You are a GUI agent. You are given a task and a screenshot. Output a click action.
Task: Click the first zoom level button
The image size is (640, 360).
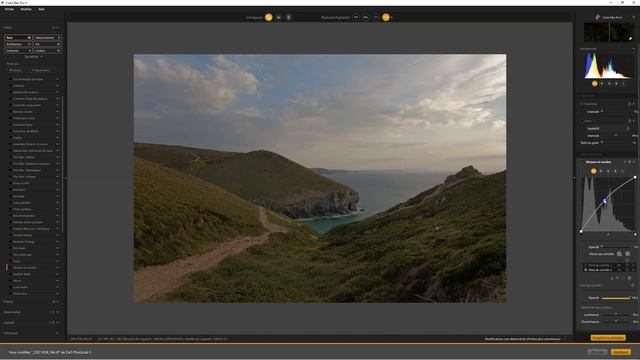pos(356,17)
